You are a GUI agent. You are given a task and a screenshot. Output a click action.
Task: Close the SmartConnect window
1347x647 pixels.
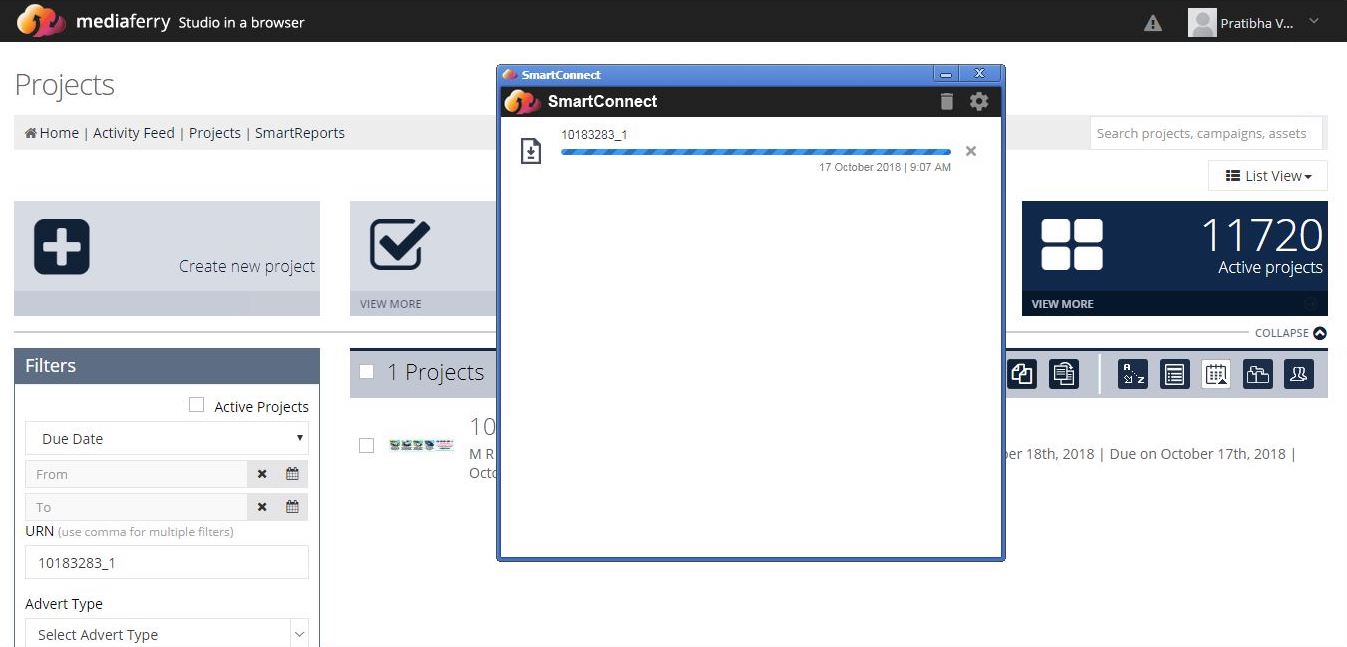pyautogui.click(x=980, y=74)
